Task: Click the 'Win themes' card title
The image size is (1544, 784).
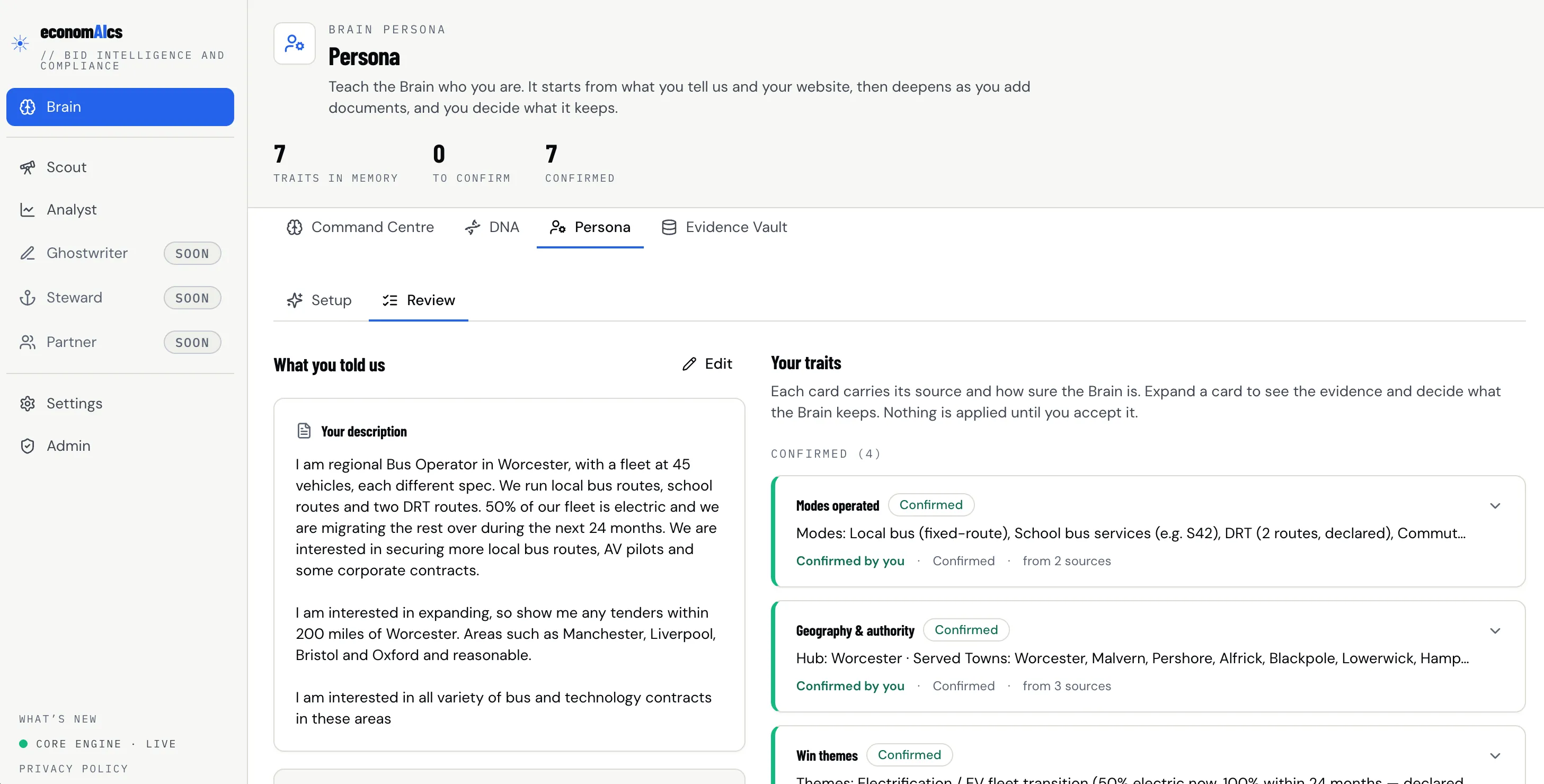Action: click(827, 756)
